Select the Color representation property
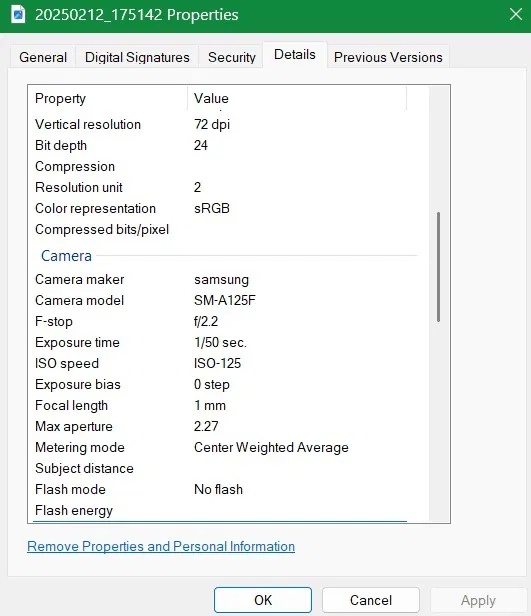This screenshot has height=616, width=531. tap(95, 208)
